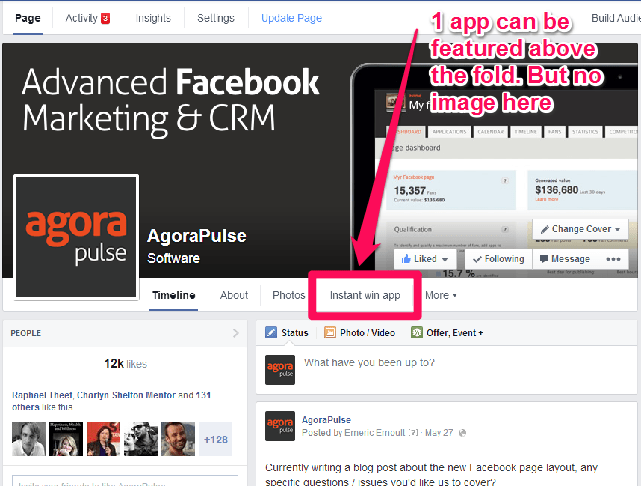Expand the People panel arrow

pyautogui.click(x=236, y=333)
